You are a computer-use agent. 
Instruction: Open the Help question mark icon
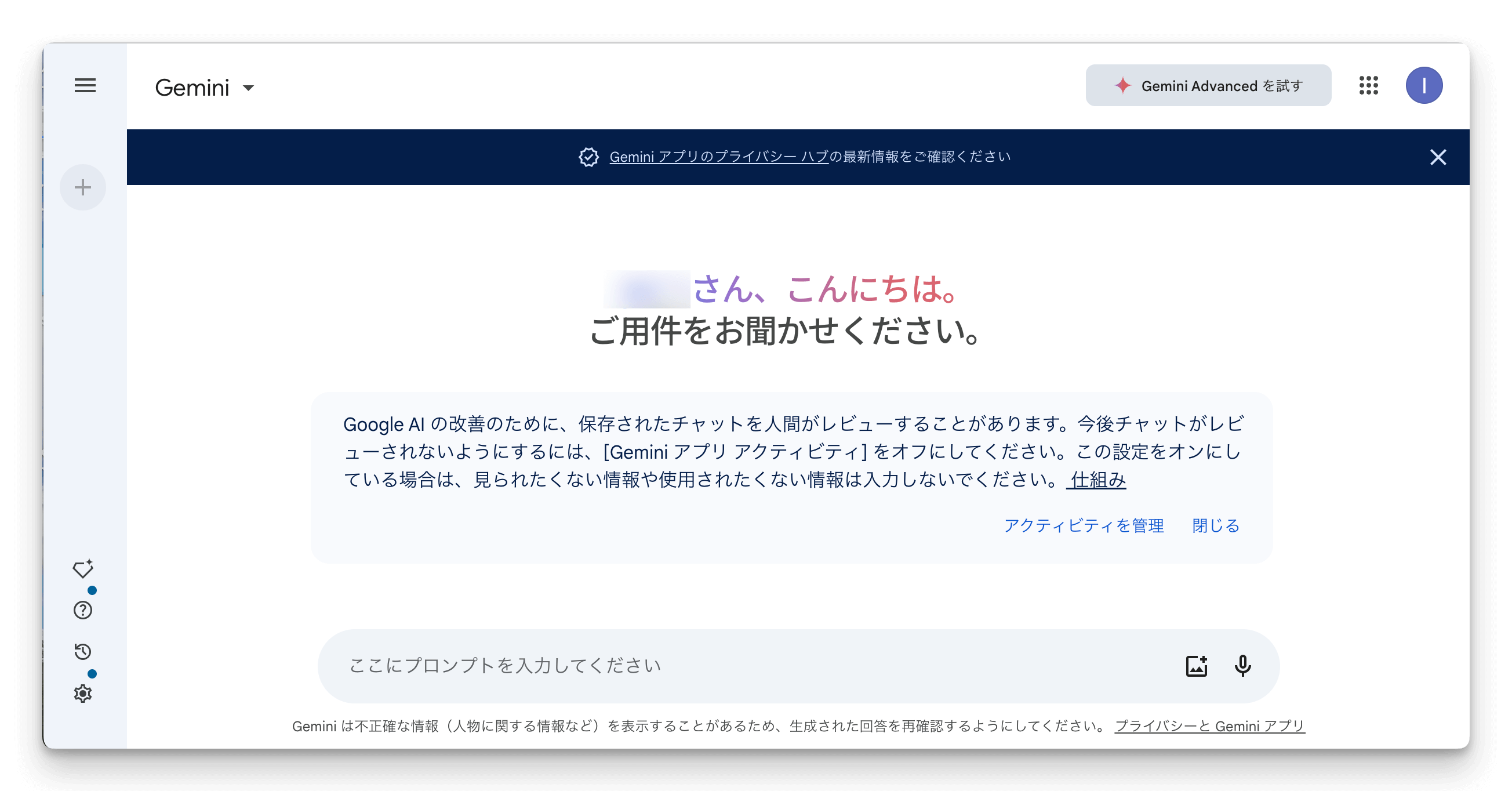point(83,610)
